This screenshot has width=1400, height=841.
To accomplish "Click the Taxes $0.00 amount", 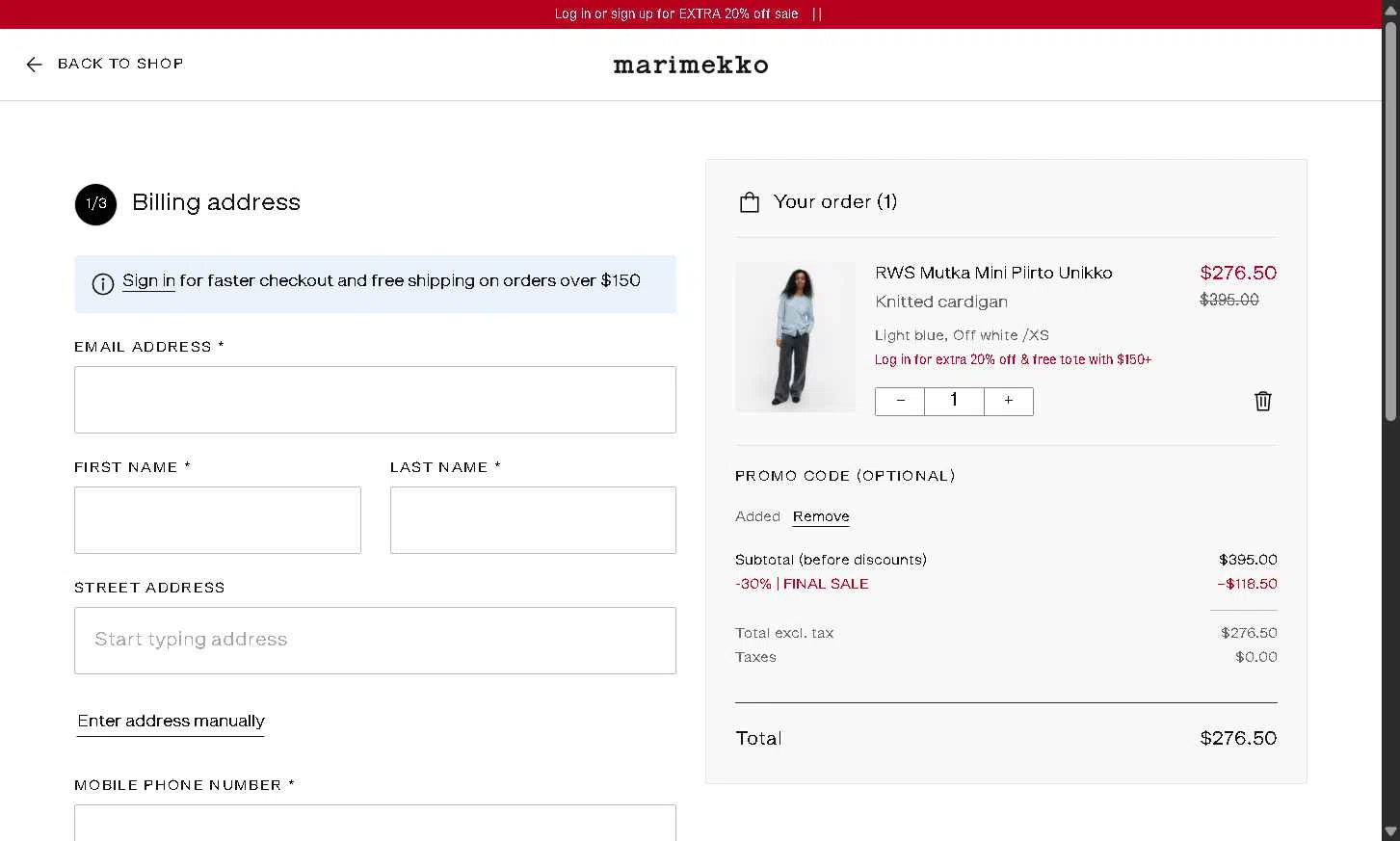I will (1256, 657).
